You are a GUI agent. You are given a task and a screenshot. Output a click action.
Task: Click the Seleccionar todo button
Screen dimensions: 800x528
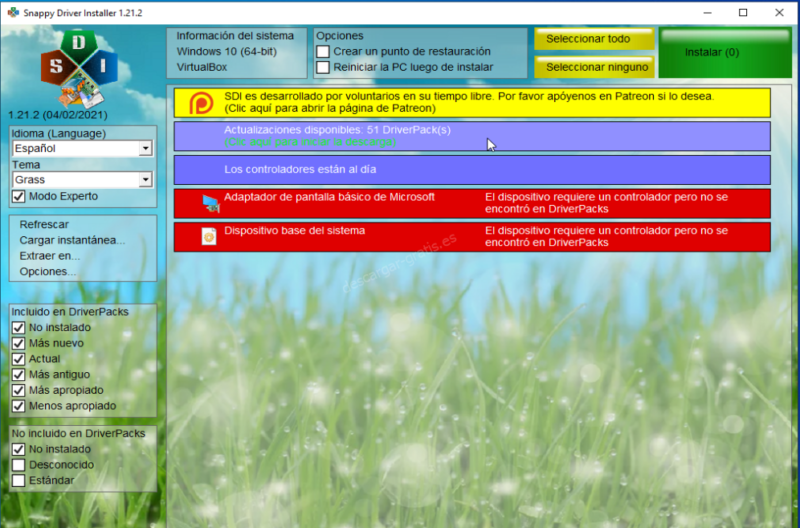[x=594, y=39]
